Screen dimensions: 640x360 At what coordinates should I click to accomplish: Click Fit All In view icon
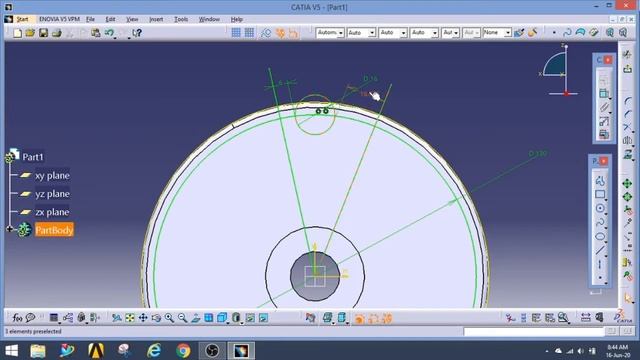[x=130, y=318]
